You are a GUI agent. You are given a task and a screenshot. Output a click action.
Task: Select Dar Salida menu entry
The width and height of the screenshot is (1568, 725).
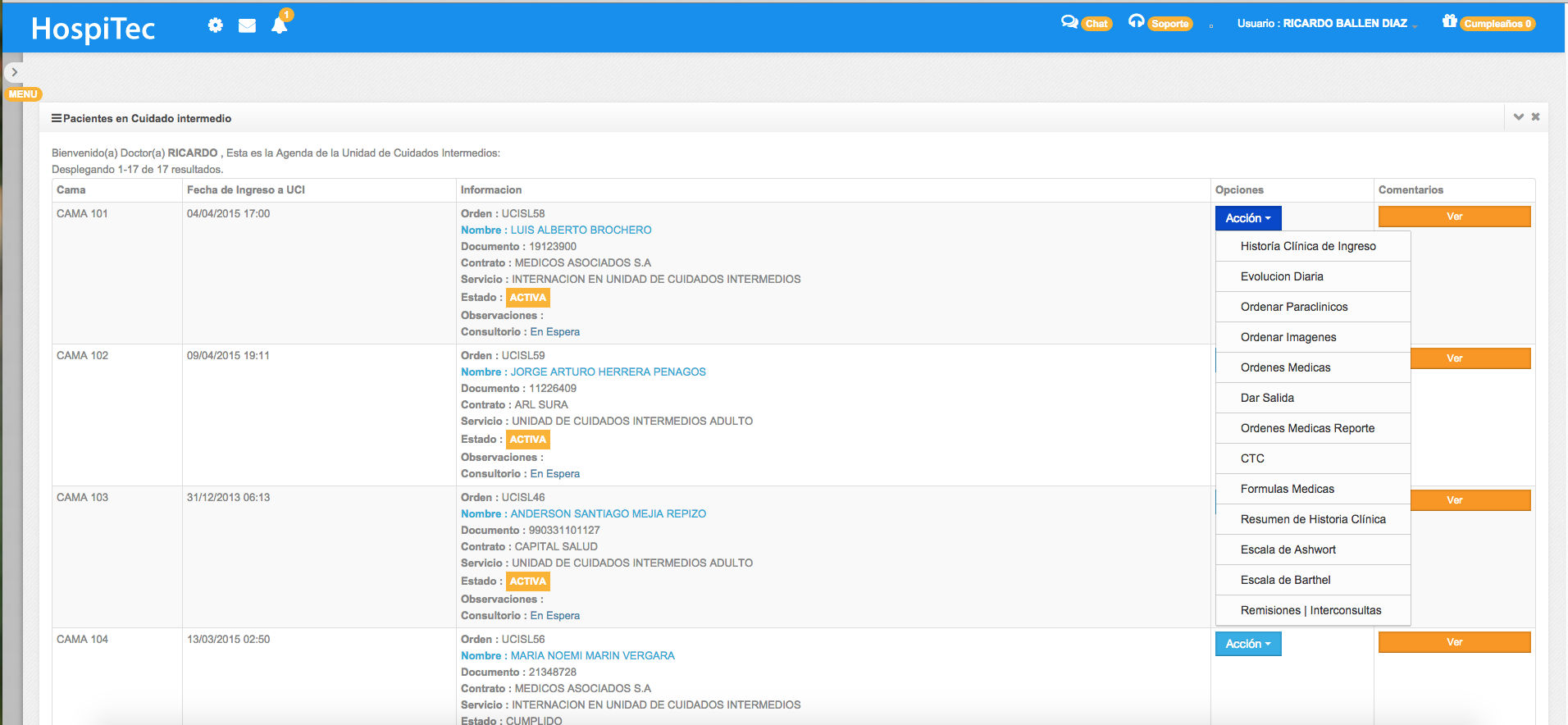click(x=1267, y=398)
